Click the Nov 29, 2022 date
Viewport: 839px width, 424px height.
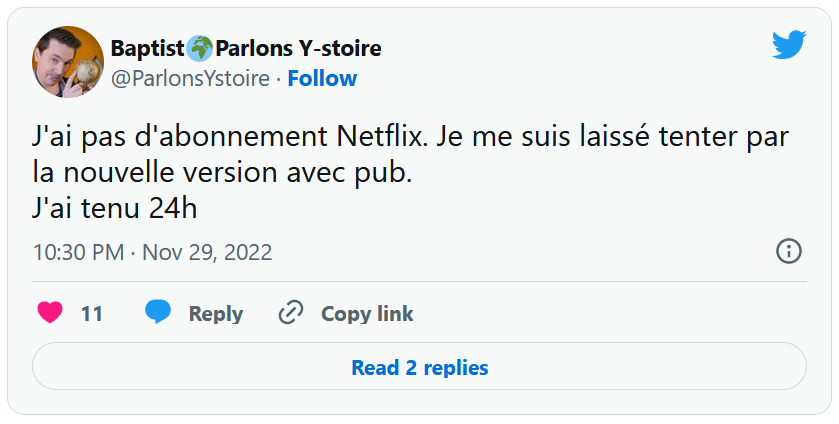point(207,251)
